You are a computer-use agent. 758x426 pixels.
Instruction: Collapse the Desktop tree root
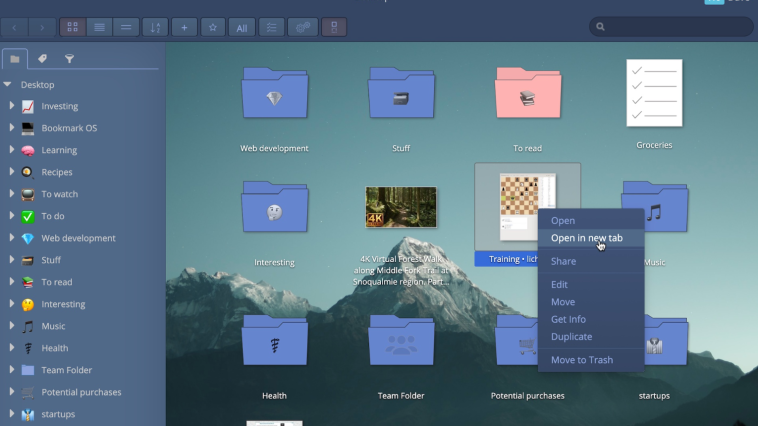pyautogui.click(x=7, y=85)
